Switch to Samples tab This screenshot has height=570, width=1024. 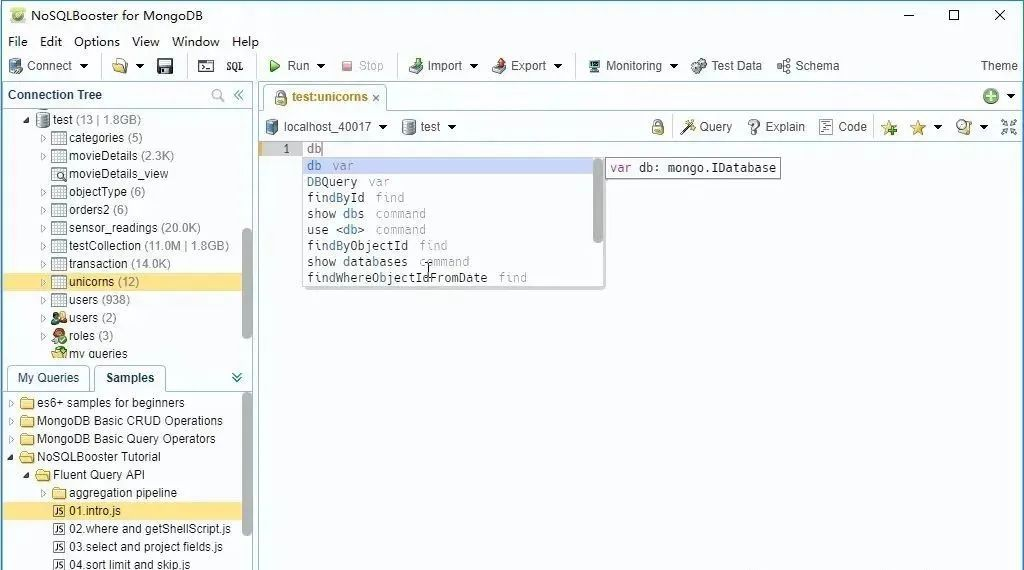tap(130, 378)
